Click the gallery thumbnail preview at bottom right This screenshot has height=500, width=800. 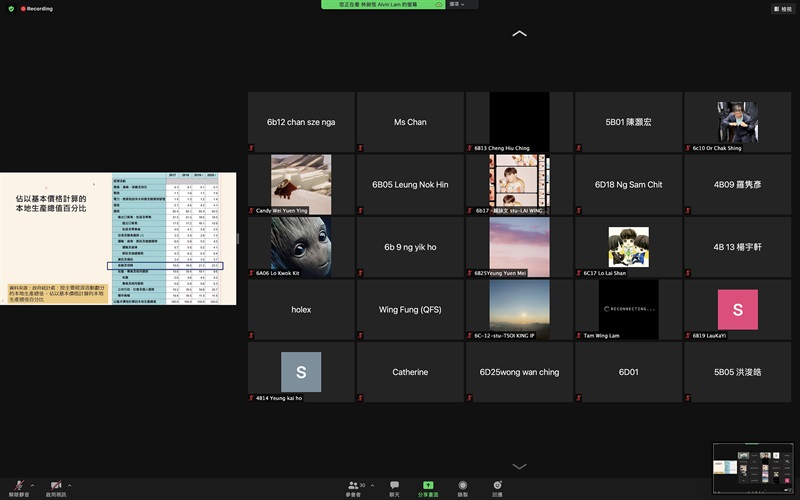pyautogui.click(x=752, y=465)
